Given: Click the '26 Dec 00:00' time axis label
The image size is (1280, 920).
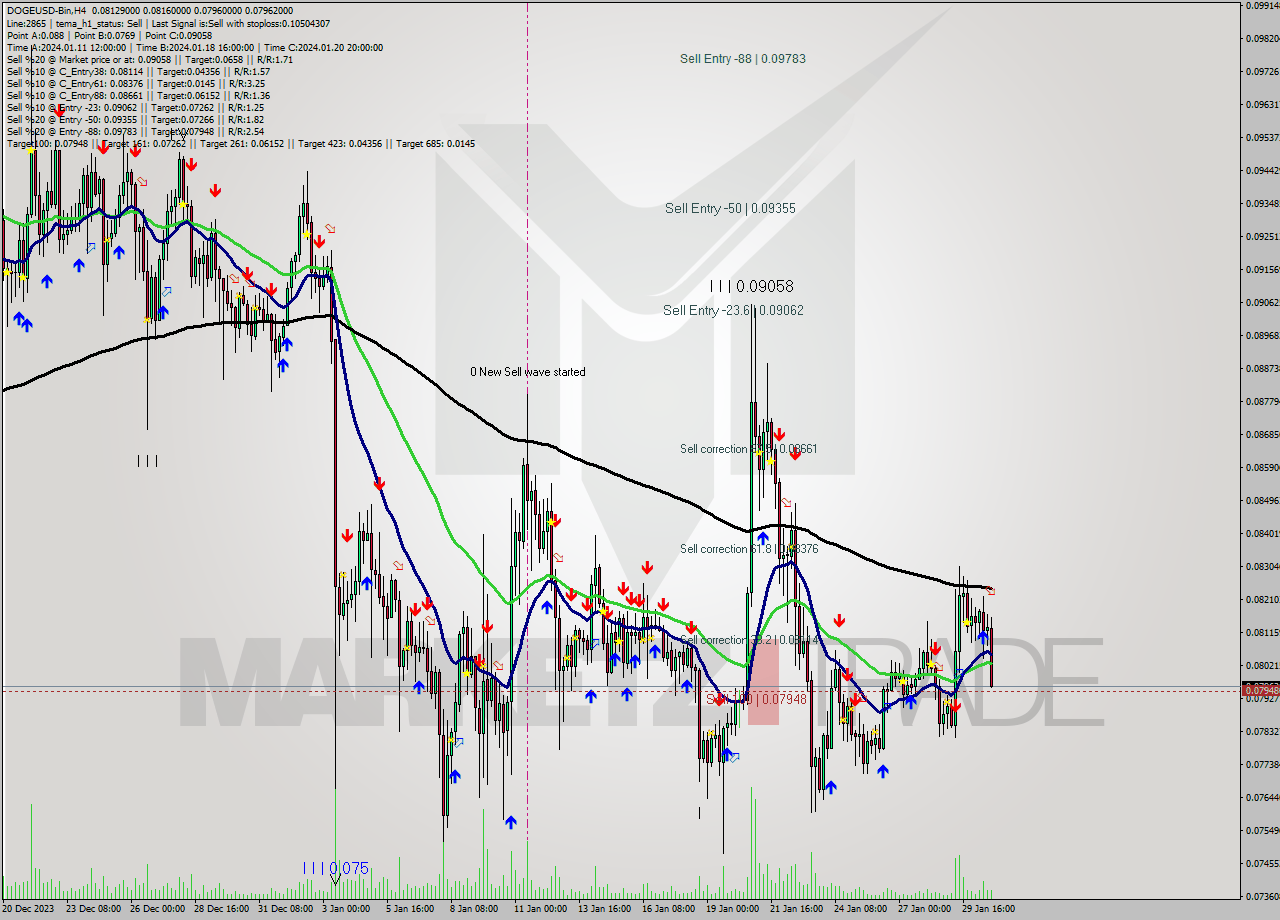Looking at the screenshot, I should [x=155, y=909].
